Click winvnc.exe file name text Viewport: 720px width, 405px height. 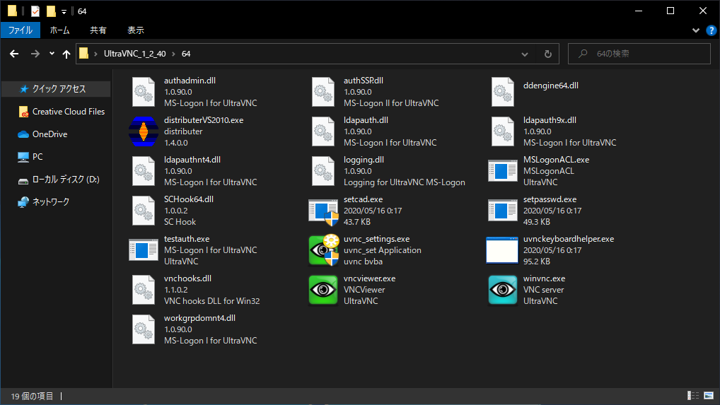[x=544, y=279]
